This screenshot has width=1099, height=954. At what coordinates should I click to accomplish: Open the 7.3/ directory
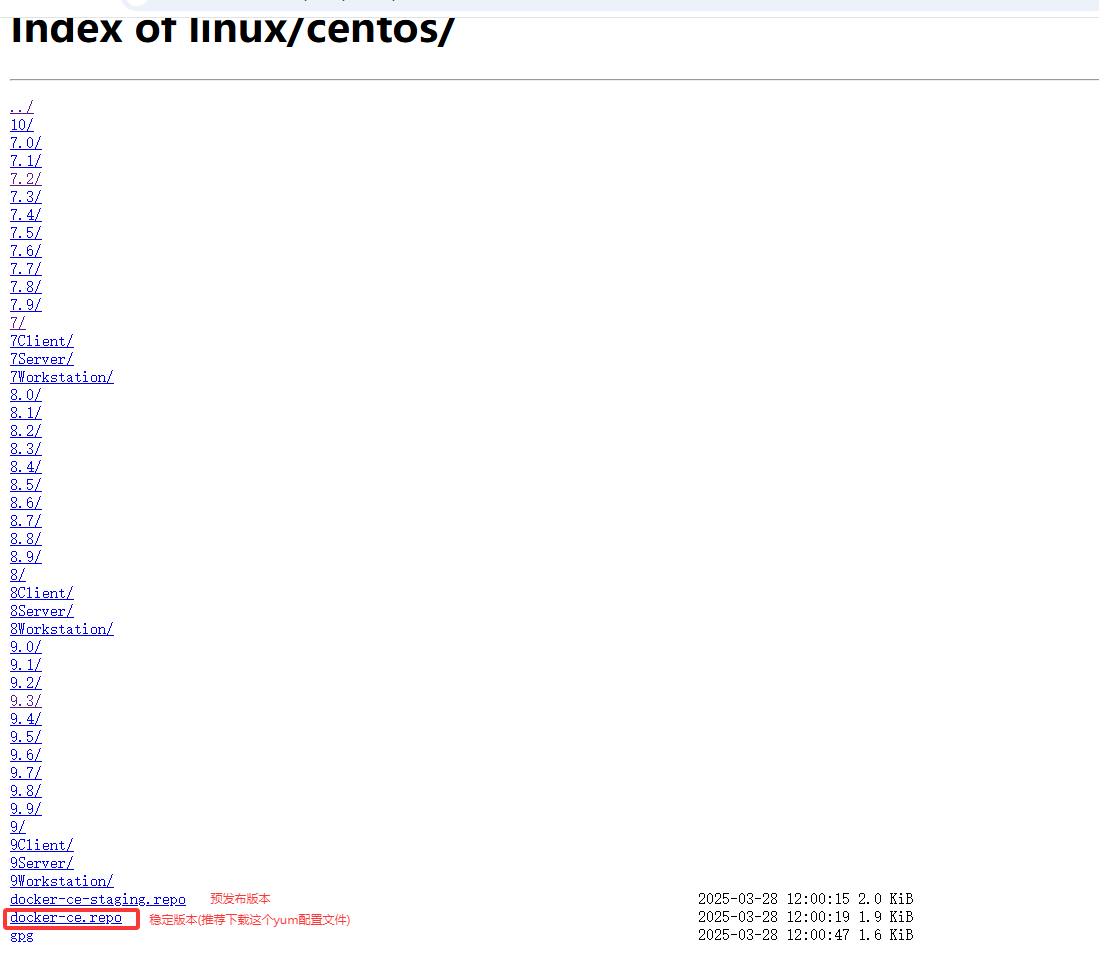click(26, 197)
